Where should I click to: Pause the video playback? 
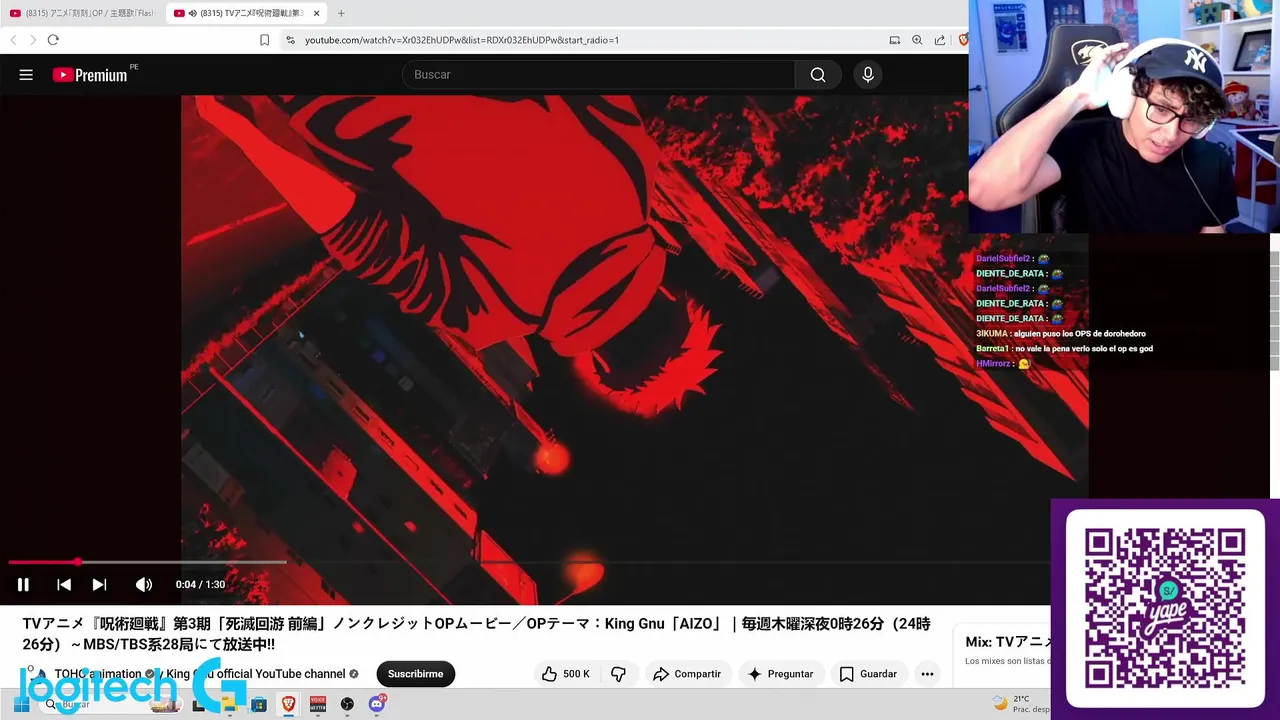coord(23,585)
